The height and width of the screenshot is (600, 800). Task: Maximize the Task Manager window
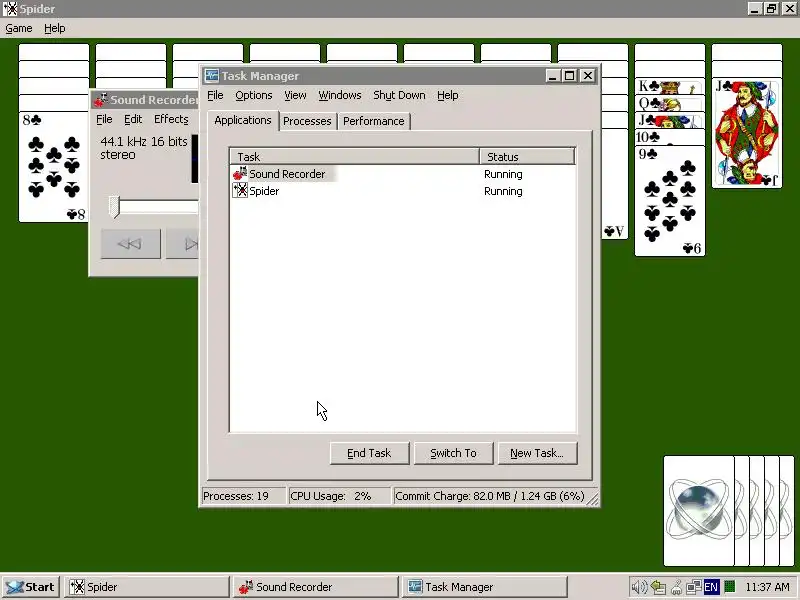(x=569, y=76)
